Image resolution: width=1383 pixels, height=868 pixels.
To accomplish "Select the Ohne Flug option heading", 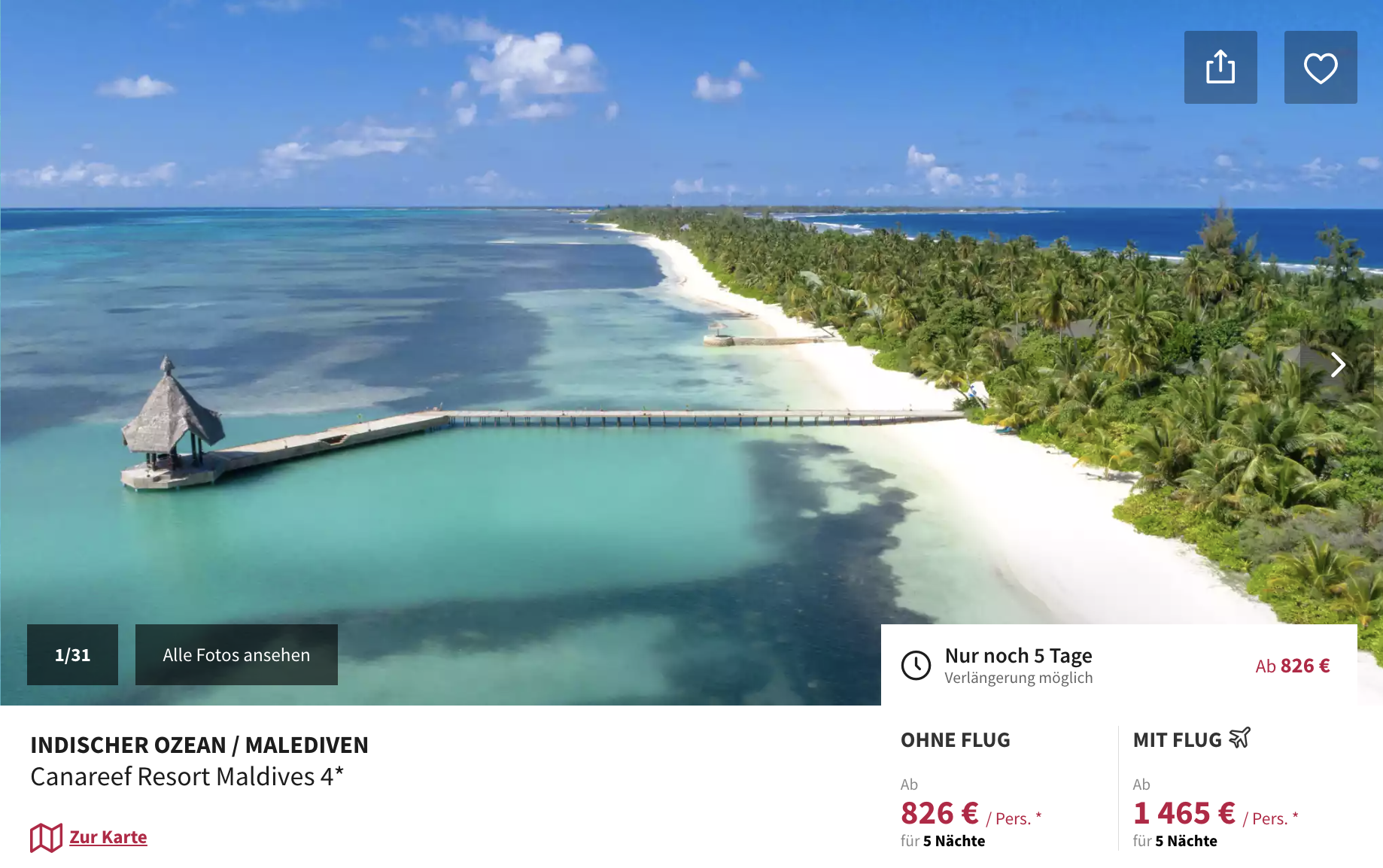I will 956,740.
